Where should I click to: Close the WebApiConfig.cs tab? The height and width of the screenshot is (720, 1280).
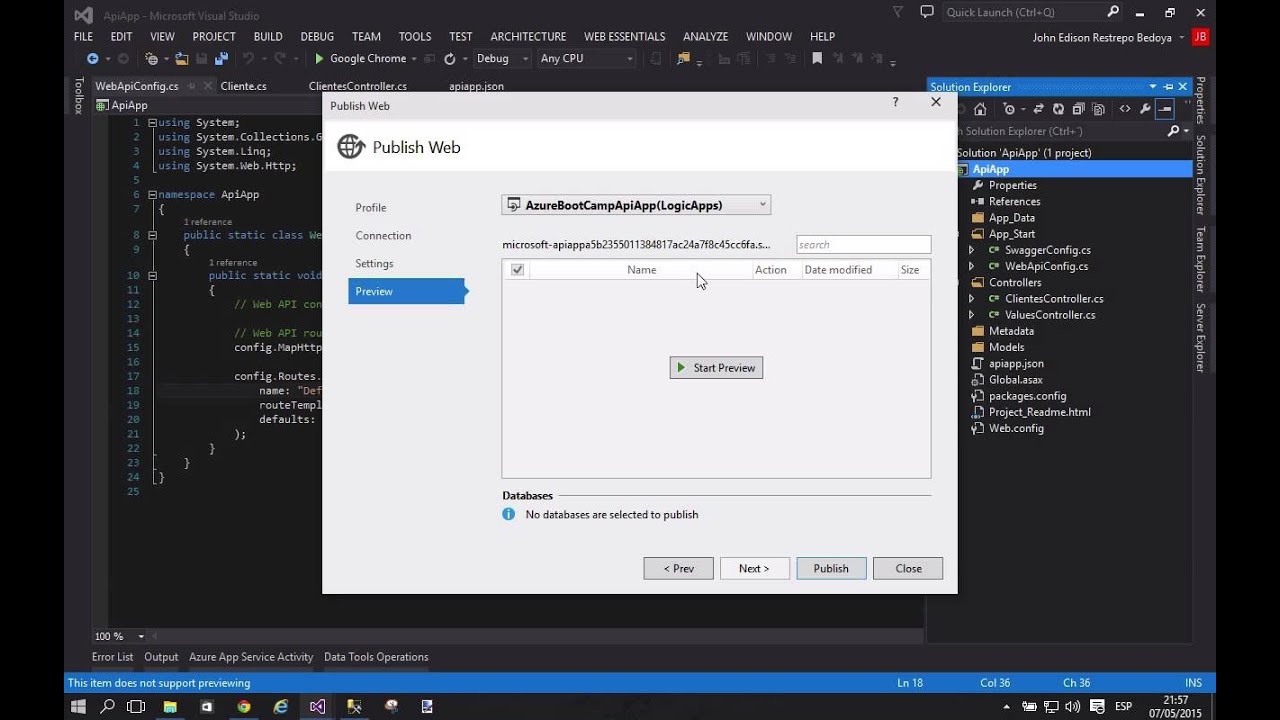coord(206,86)
